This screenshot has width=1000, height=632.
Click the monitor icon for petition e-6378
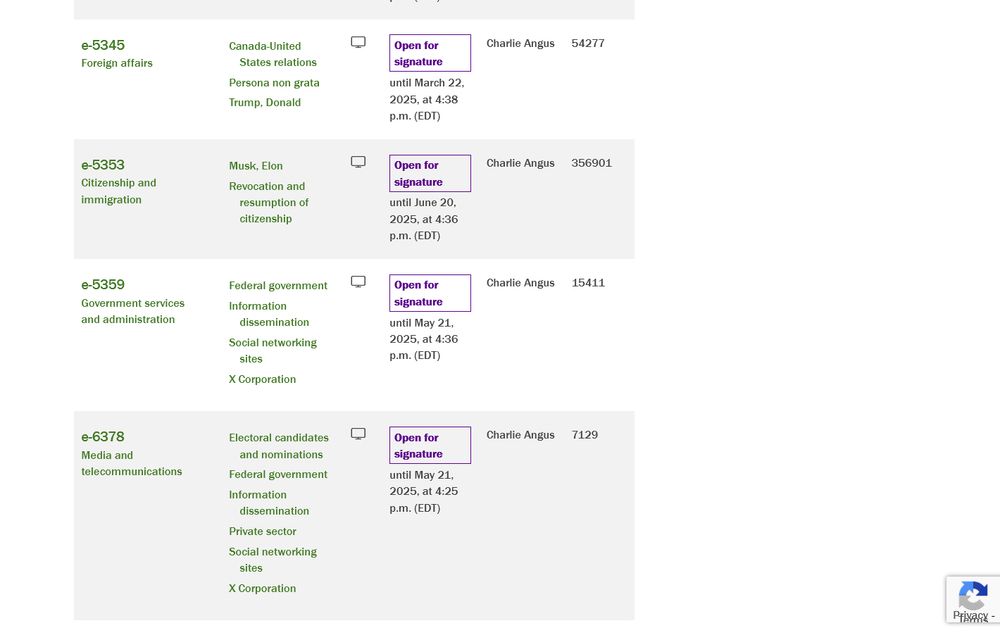click(358, 434)
